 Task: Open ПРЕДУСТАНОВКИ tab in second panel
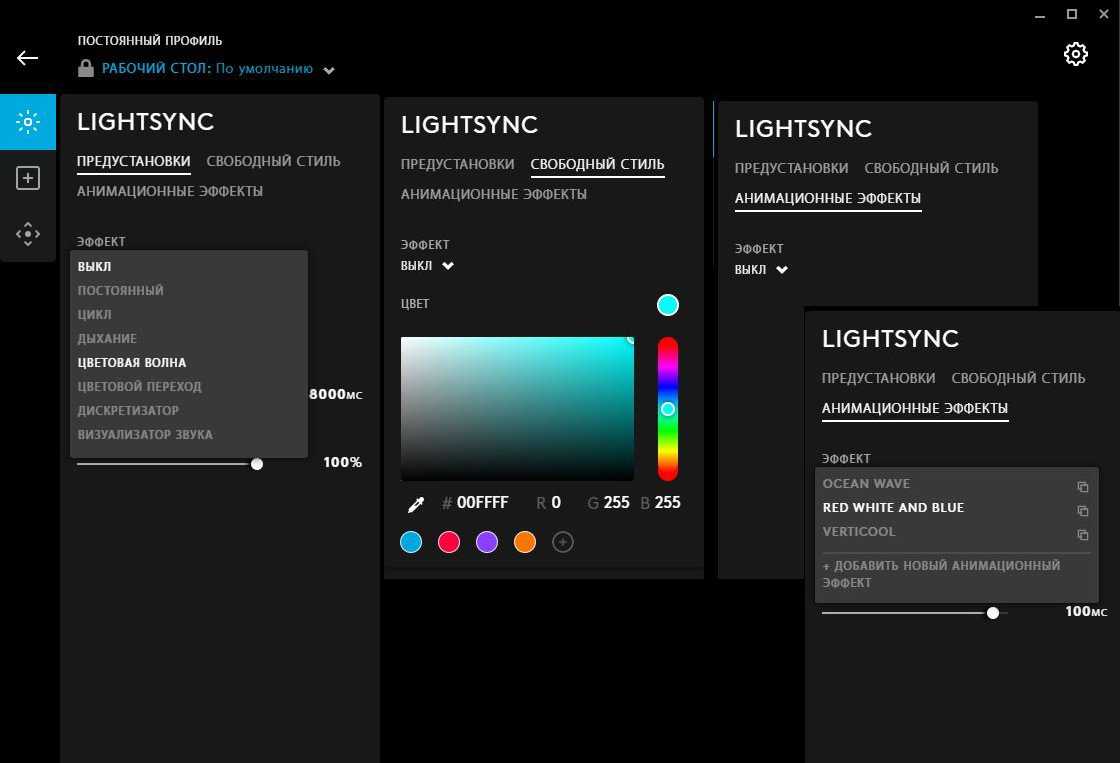458,164
